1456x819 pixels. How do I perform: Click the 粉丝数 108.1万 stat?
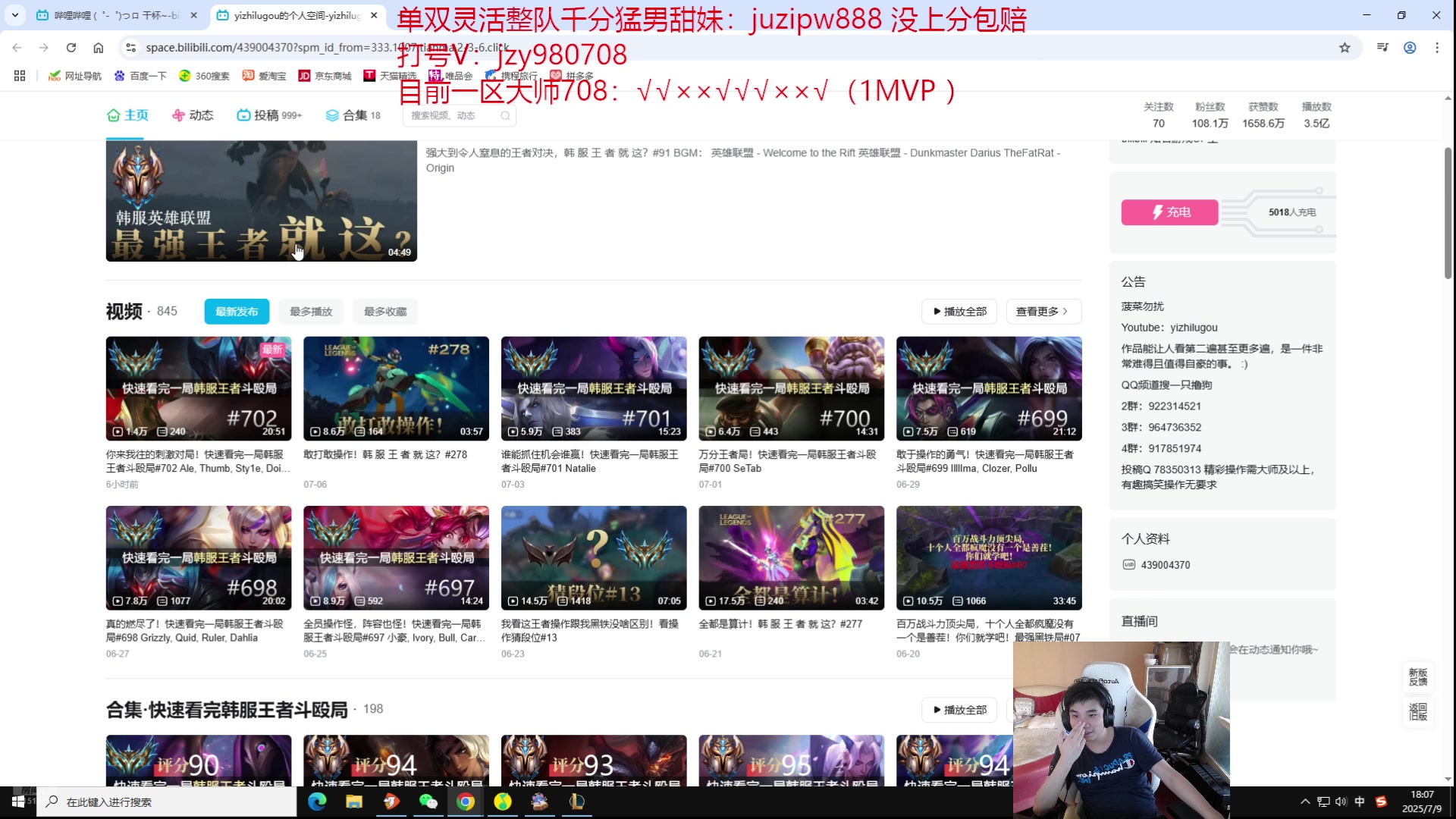(1210, 115)
